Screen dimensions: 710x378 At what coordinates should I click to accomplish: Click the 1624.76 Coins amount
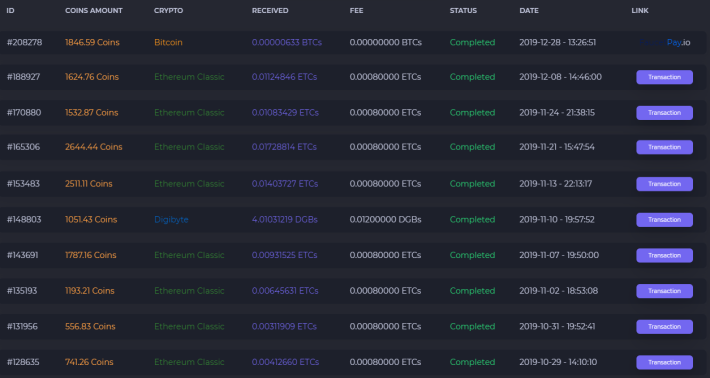click(92, 77)
